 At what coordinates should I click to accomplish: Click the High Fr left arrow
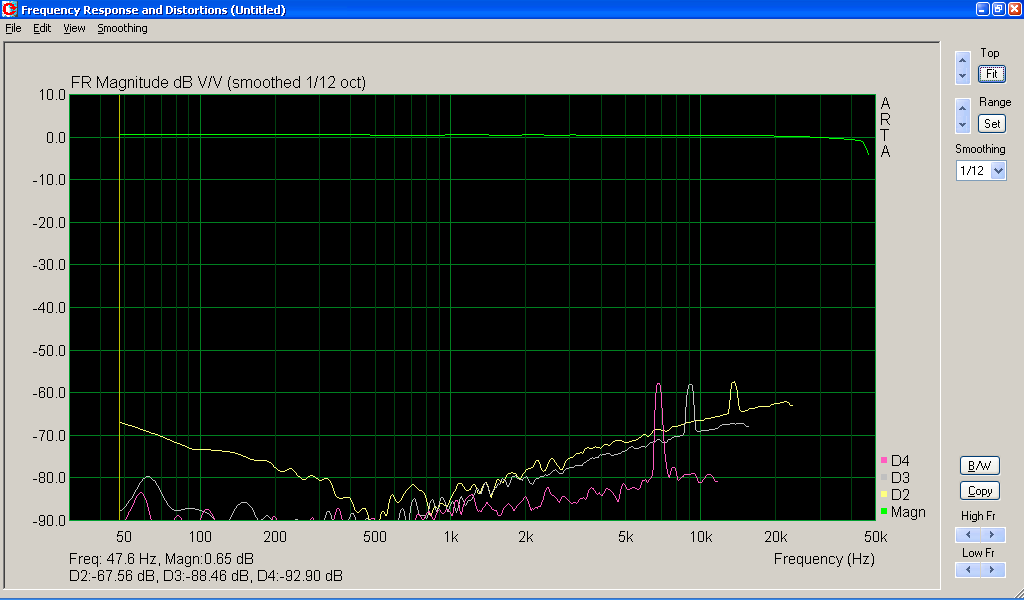point(968,535)
